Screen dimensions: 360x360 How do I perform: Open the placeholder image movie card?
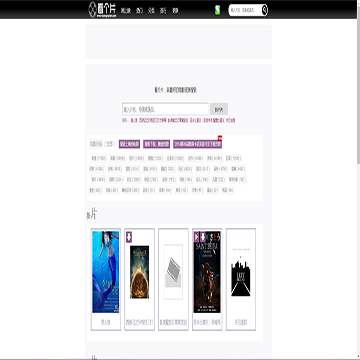[173, 279]
